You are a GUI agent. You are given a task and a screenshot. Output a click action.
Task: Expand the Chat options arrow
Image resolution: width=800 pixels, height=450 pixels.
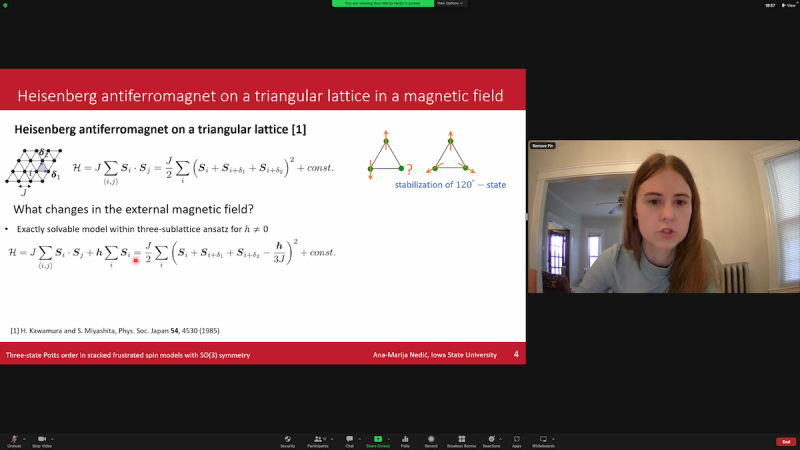click(359, 439)
